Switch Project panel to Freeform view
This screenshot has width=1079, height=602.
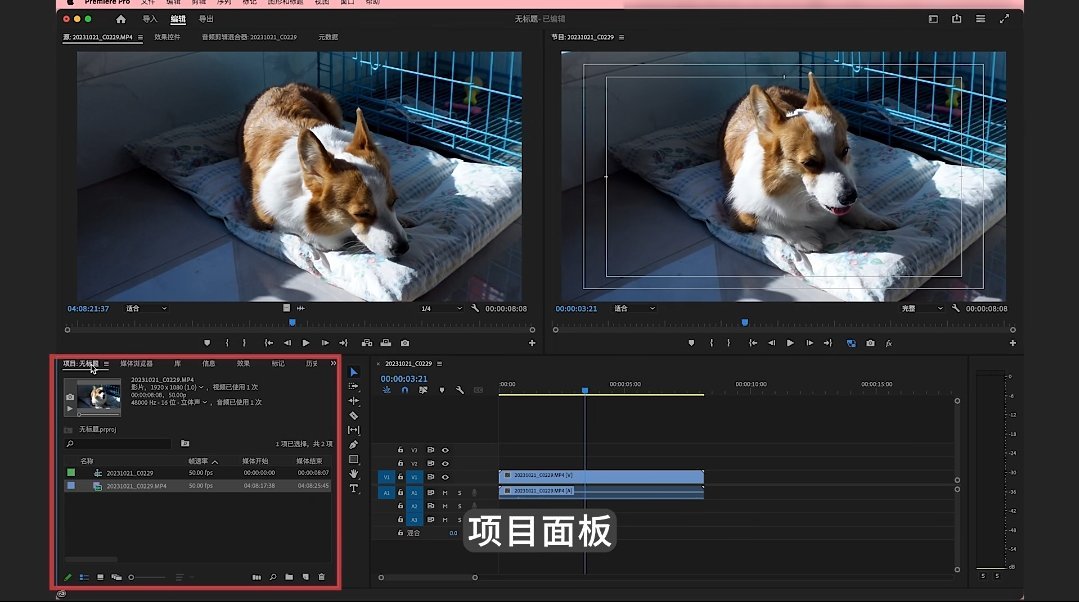coord(116,577)
